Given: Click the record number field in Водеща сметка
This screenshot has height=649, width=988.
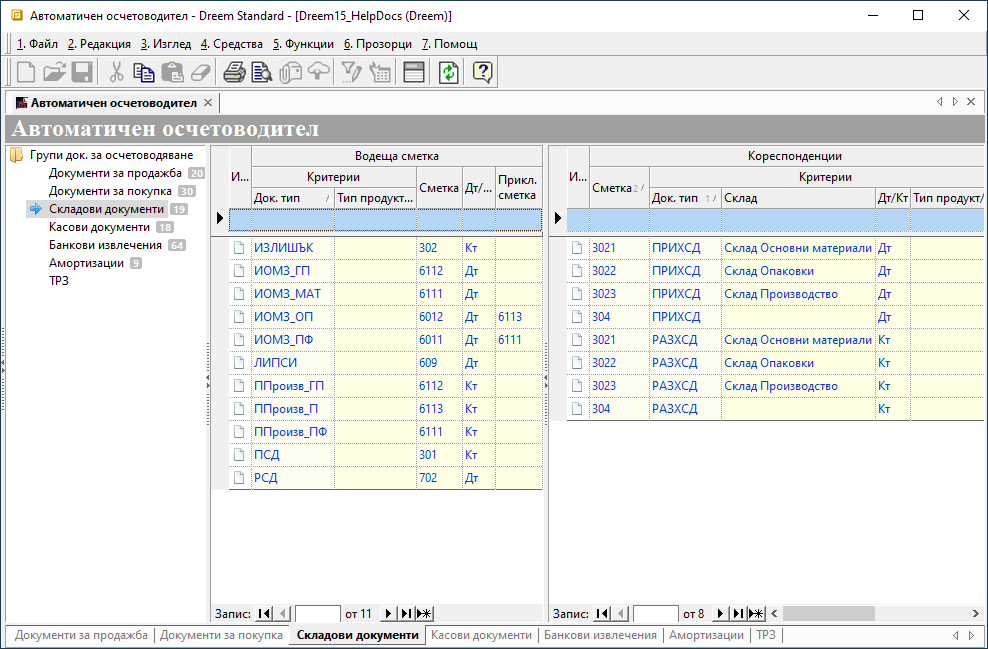Looking at the screenshot, I should click(x=318, y=613).
